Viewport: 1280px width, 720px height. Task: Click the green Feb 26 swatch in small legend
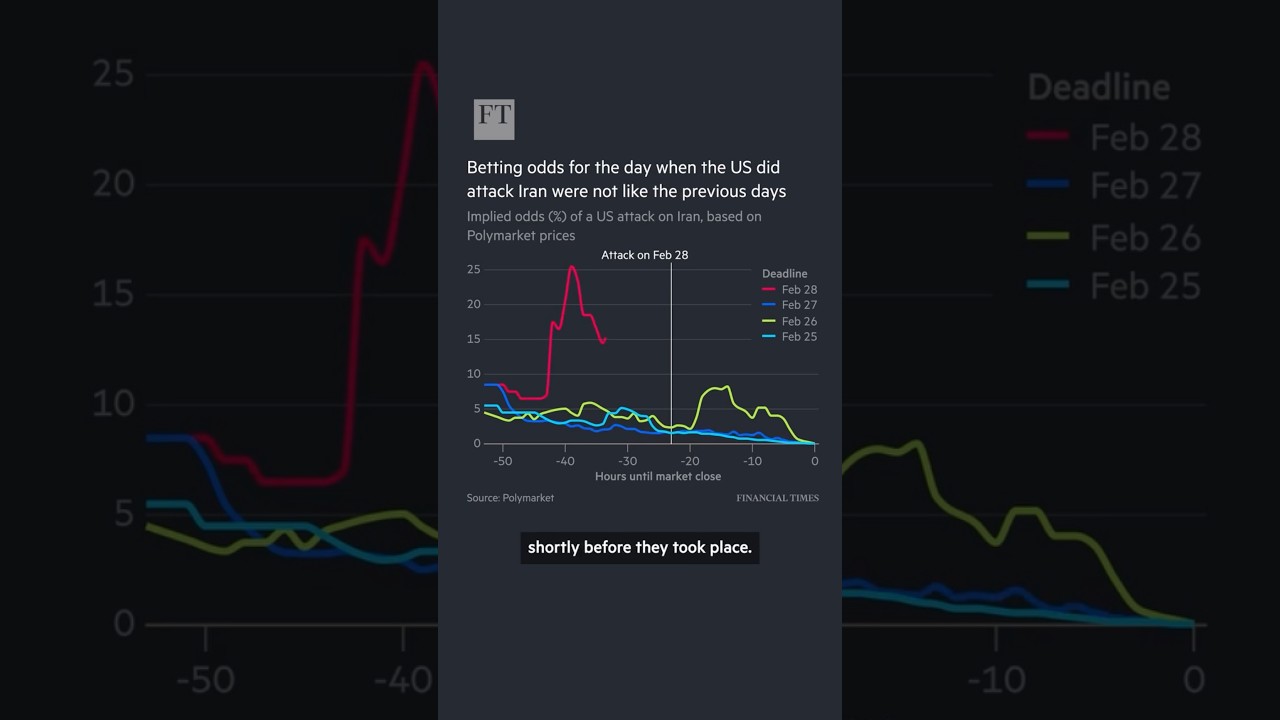[768, 321]
